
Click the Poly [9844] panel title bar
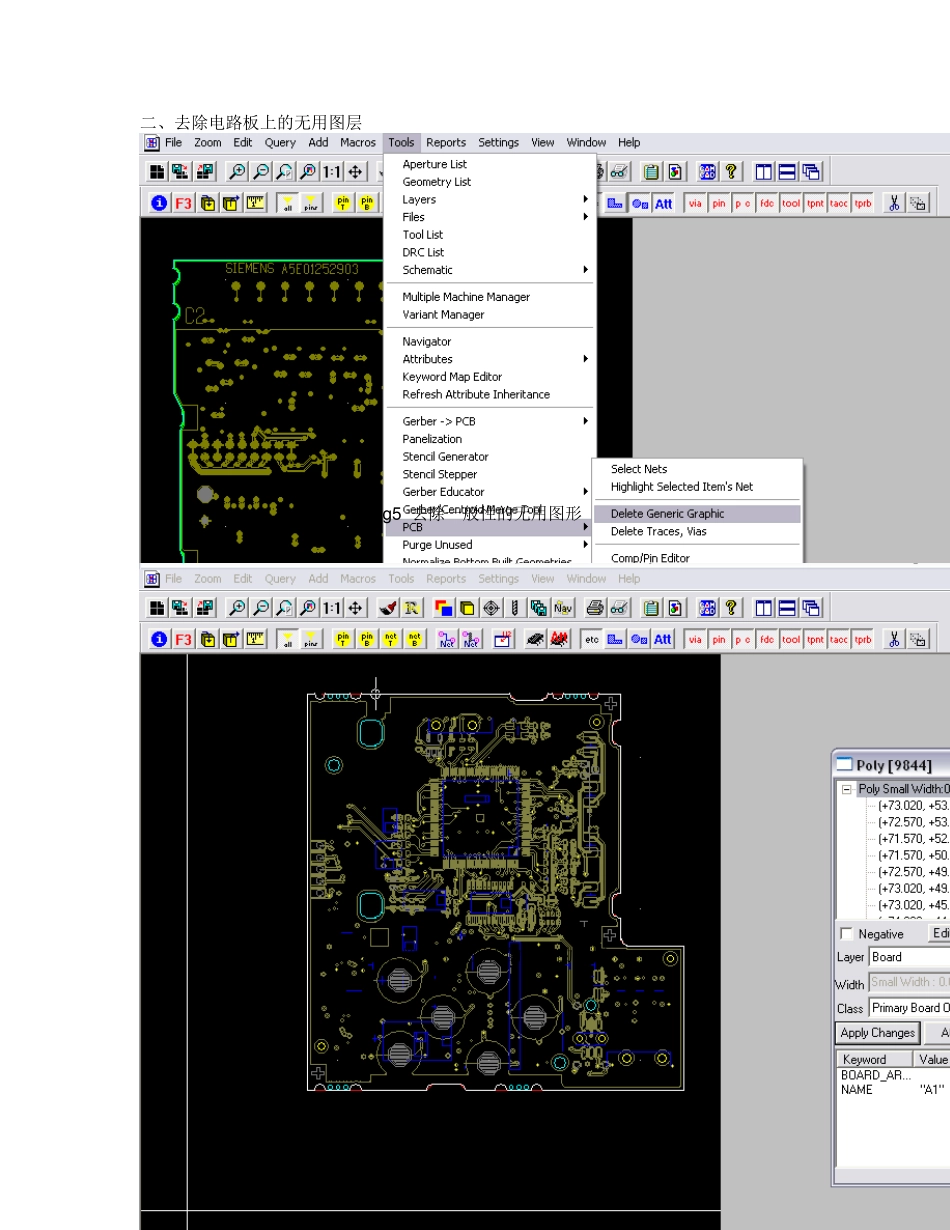click(892, 765)
